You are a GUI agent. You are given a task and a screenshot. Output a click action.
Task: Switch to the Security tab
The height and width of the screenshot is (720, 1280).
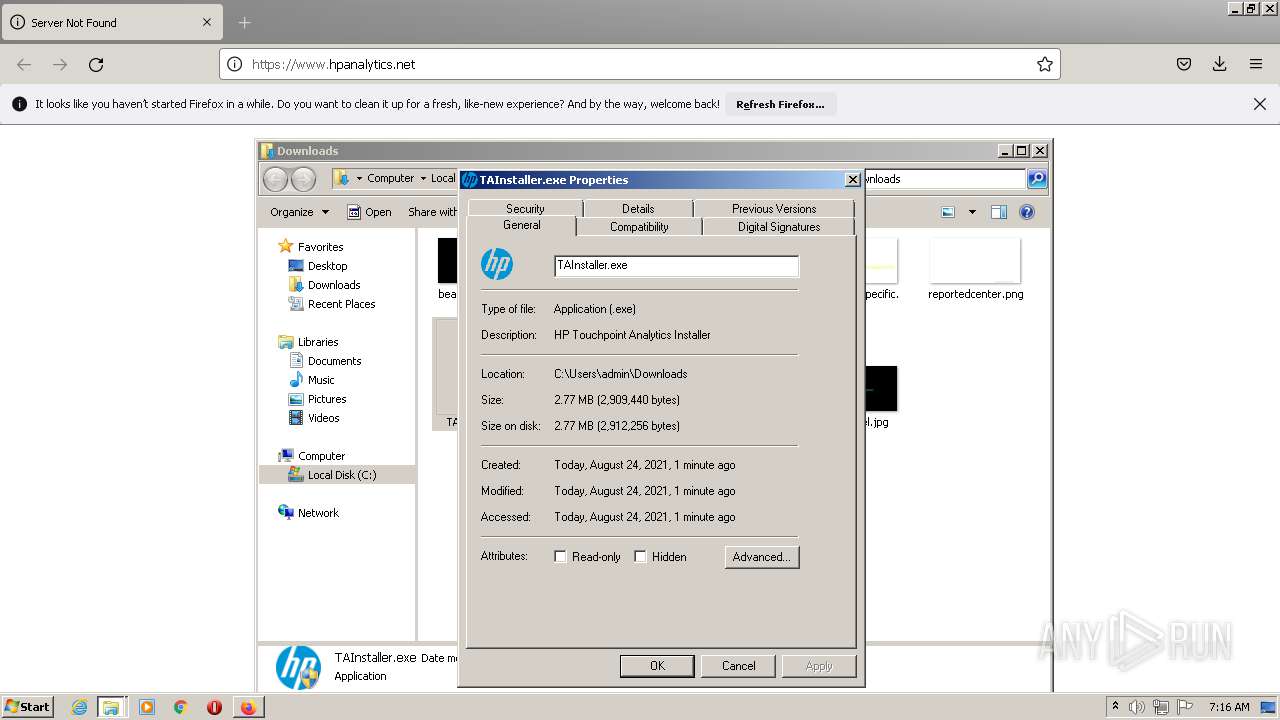pos(525,208)
